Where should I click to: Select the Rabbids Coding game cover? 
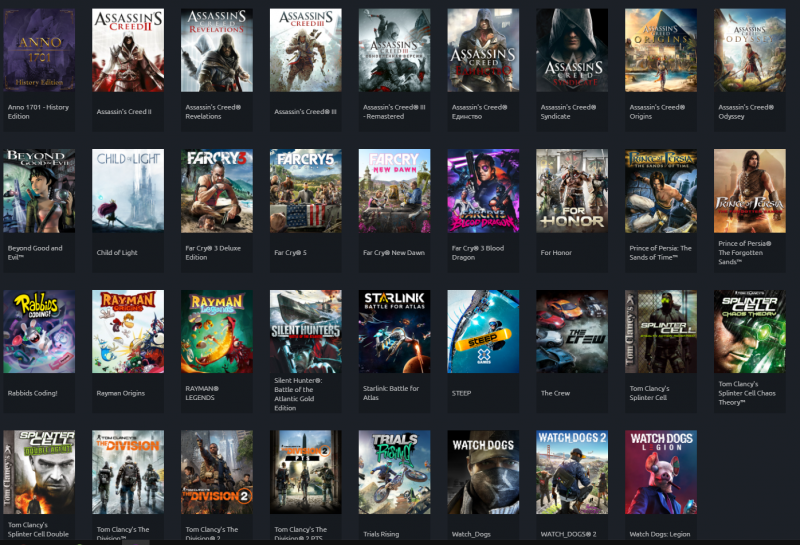(39, 332)
